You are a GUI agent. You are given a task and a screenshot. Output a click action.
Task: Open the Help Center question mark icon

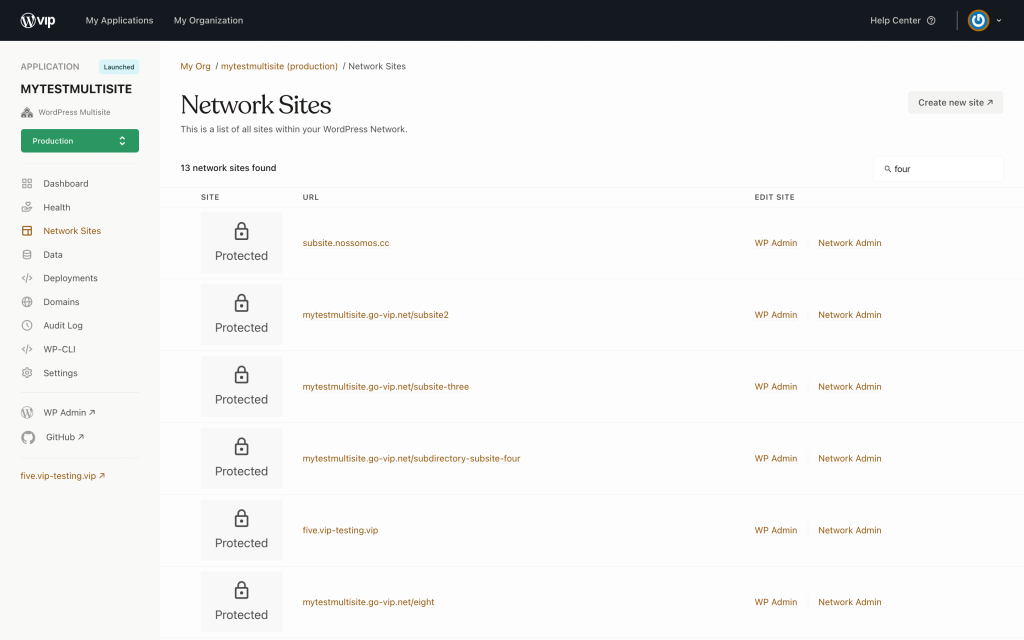tap(931, 20)
